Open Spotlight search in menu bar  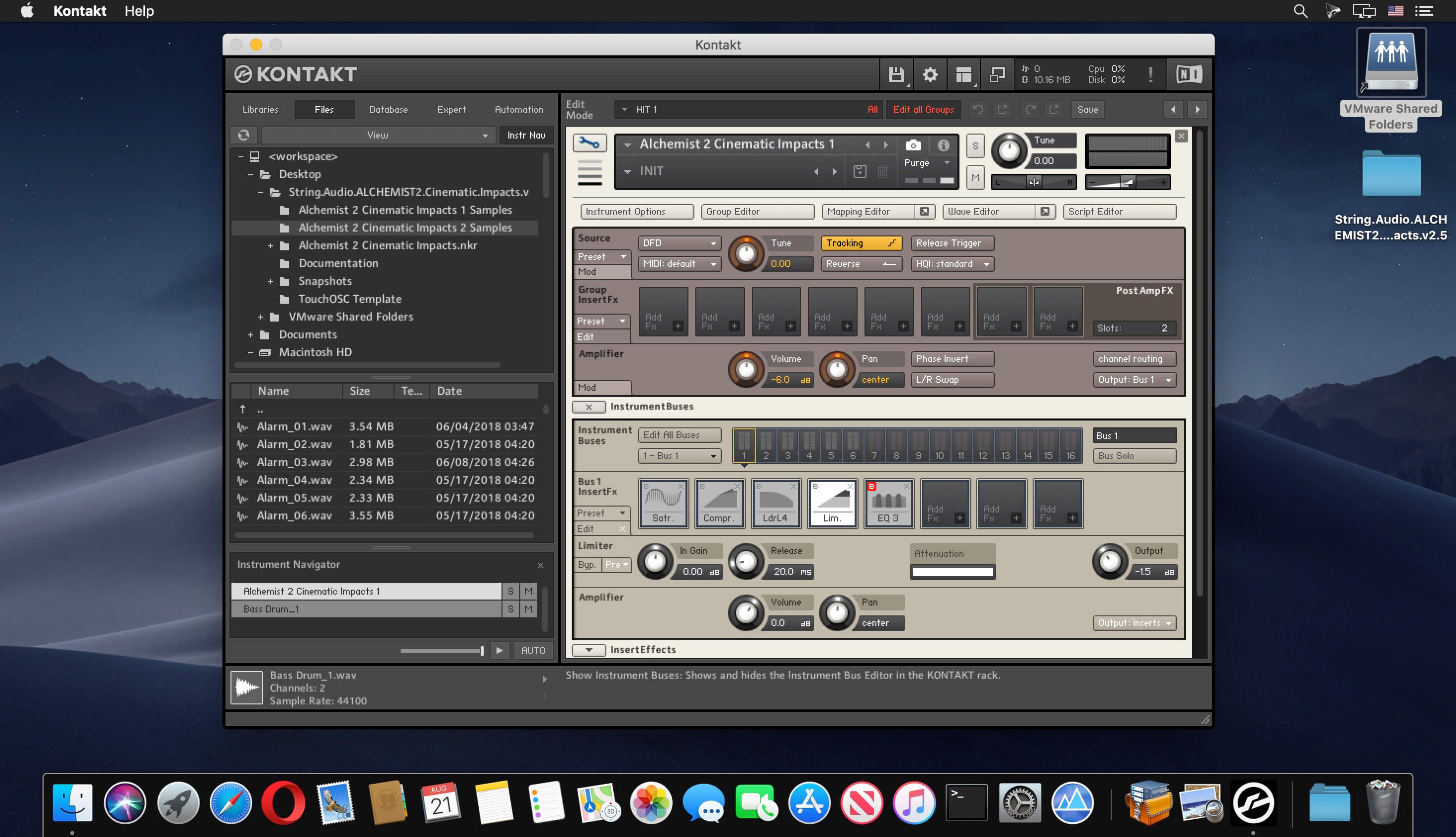point(1300,11)
